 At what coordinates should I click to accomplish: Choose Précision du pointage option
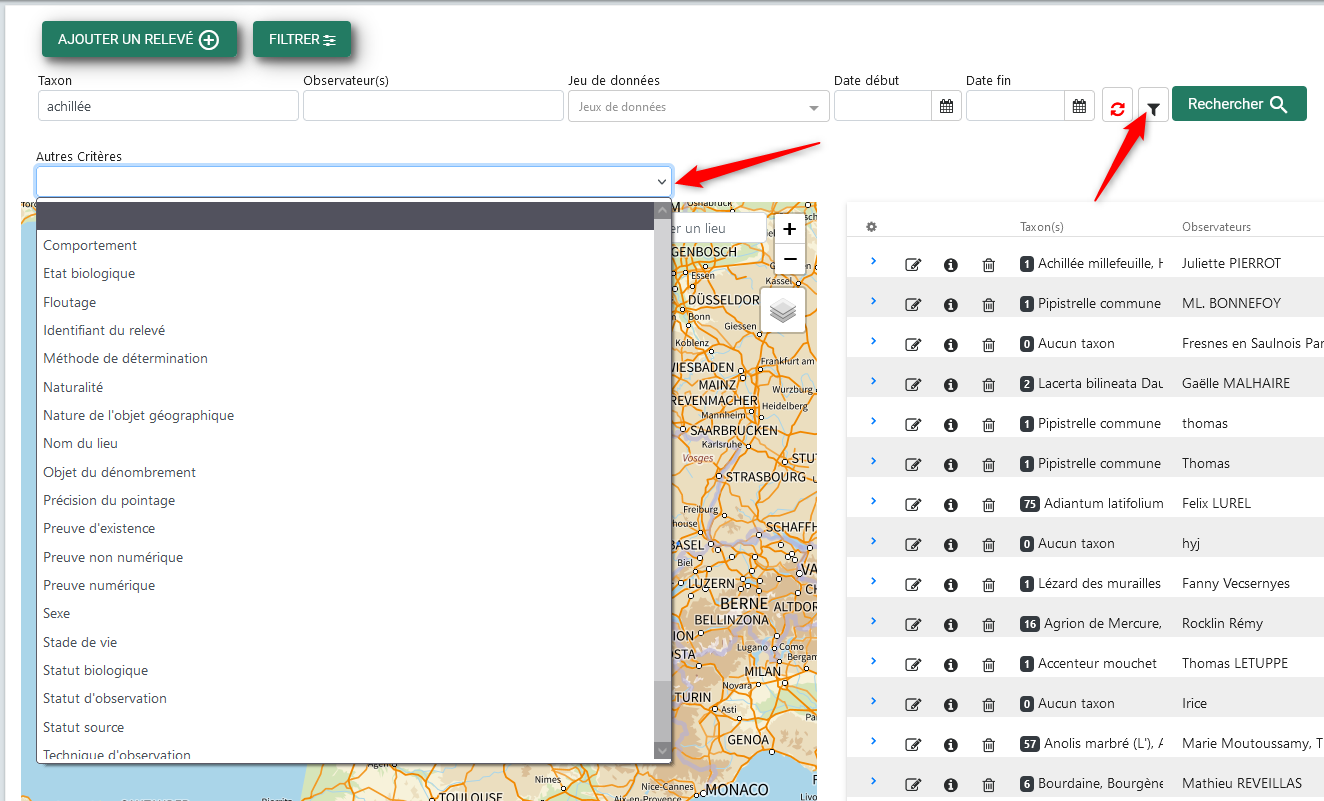click(x=346, y=500)
